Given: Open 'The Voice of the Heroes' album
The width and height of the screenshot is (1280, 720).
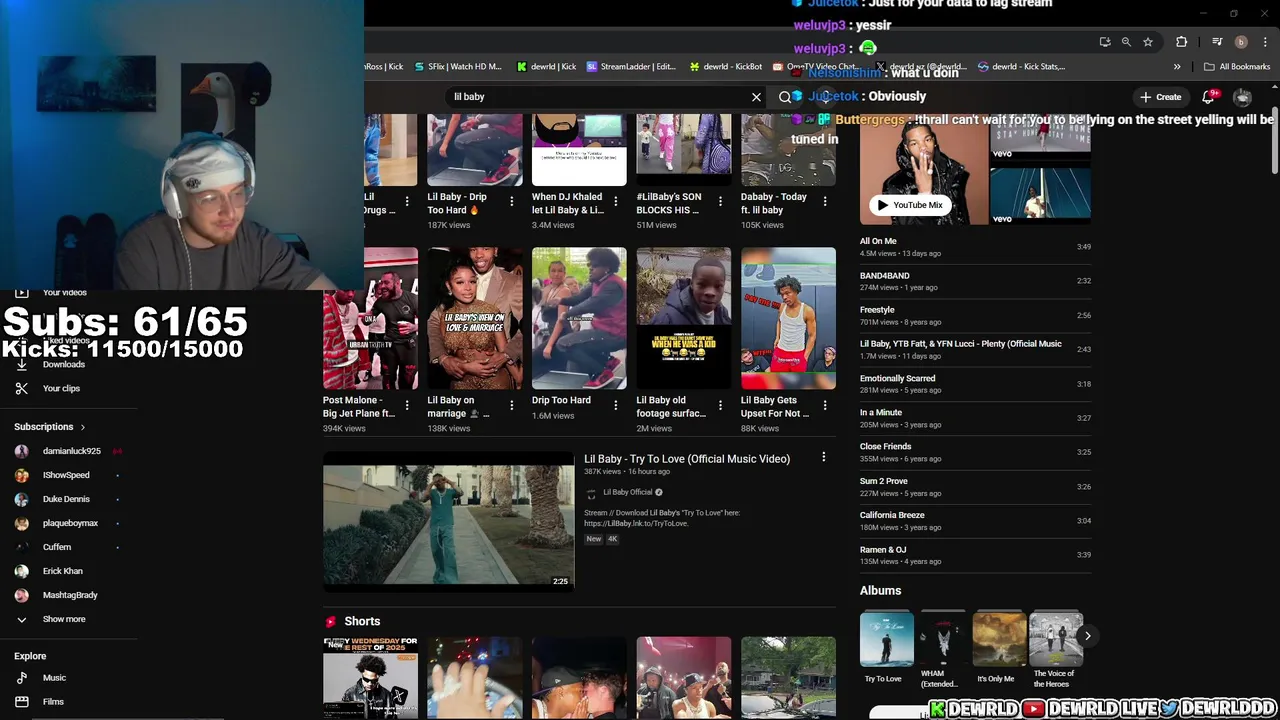Looking at the screenshot, I should pos(1056,639).
